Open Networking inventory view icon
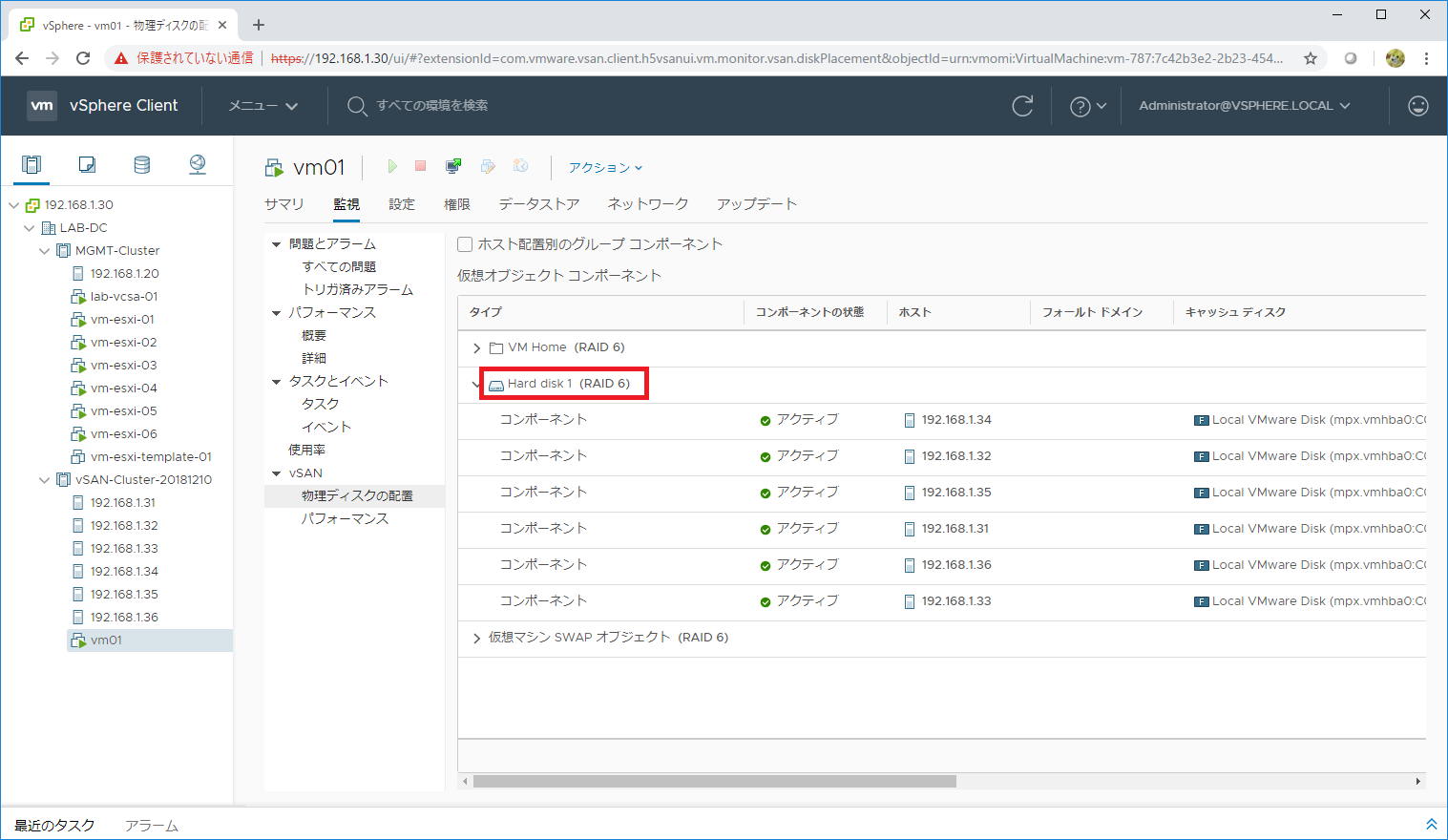 pyautogui.click(x=198, y=164)
